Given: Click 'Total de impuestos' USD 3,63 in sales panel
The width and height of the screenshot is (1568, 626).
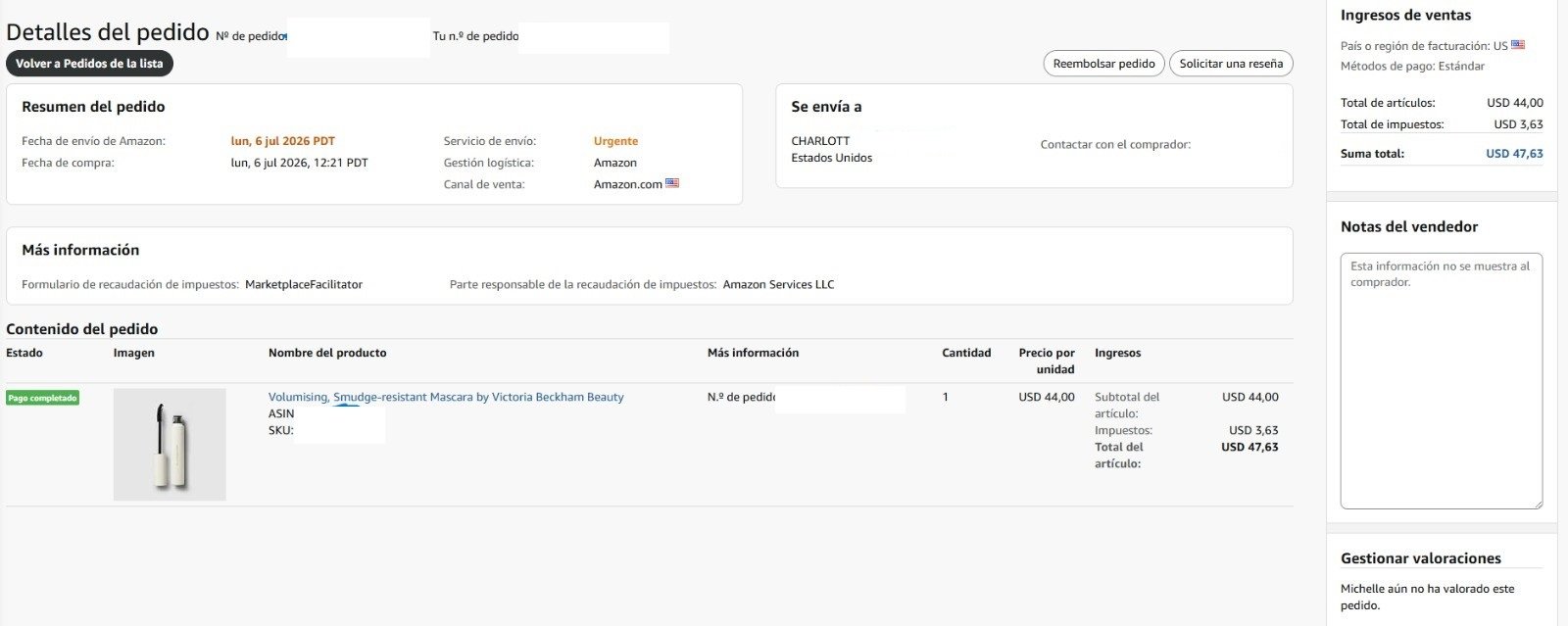Looking at the screenshot, I should pyautogui.click(x=1518, y=124).
